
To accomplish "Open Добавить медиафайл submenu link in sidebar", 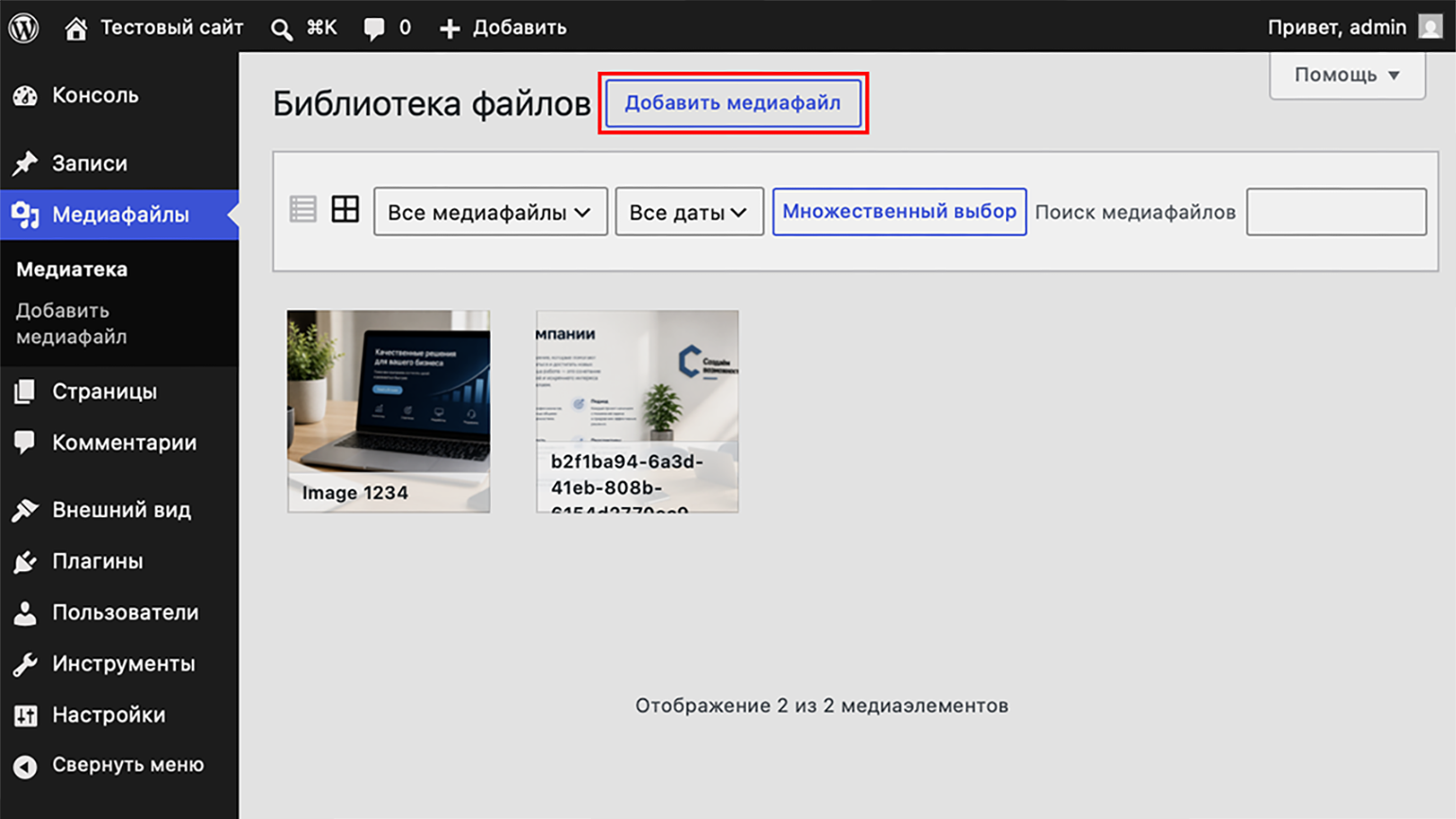I will [x=72, y=323].
